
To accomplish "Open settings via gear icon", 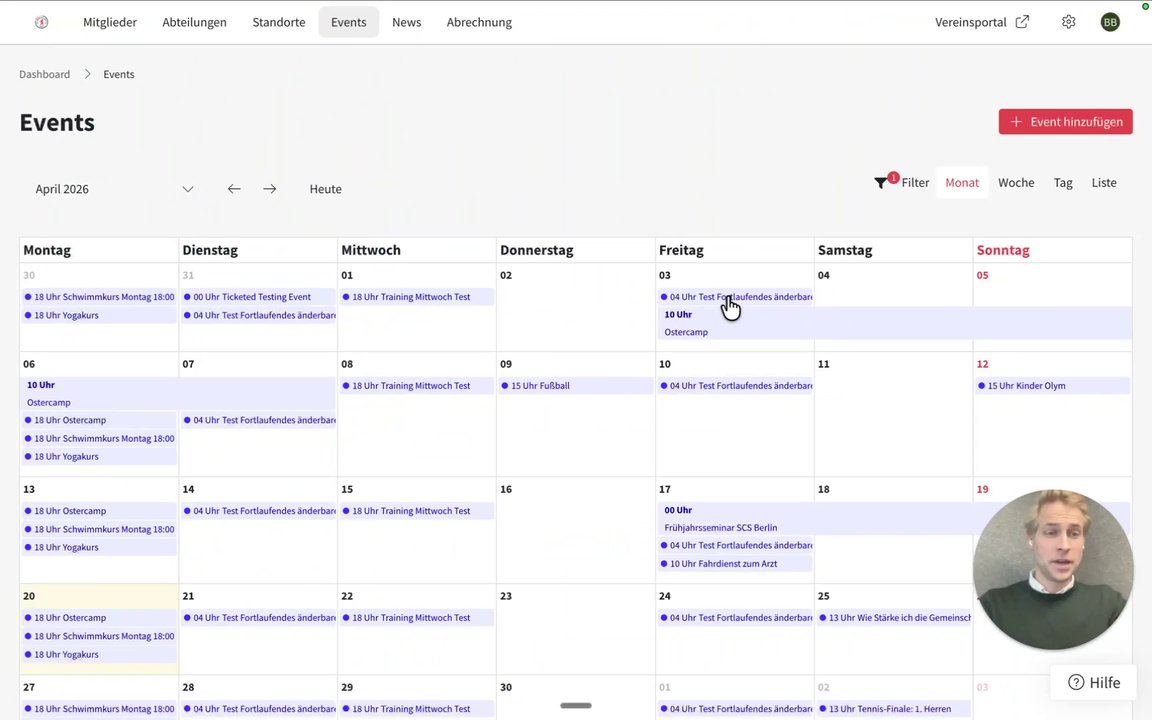I will (x=1069, y=22).
